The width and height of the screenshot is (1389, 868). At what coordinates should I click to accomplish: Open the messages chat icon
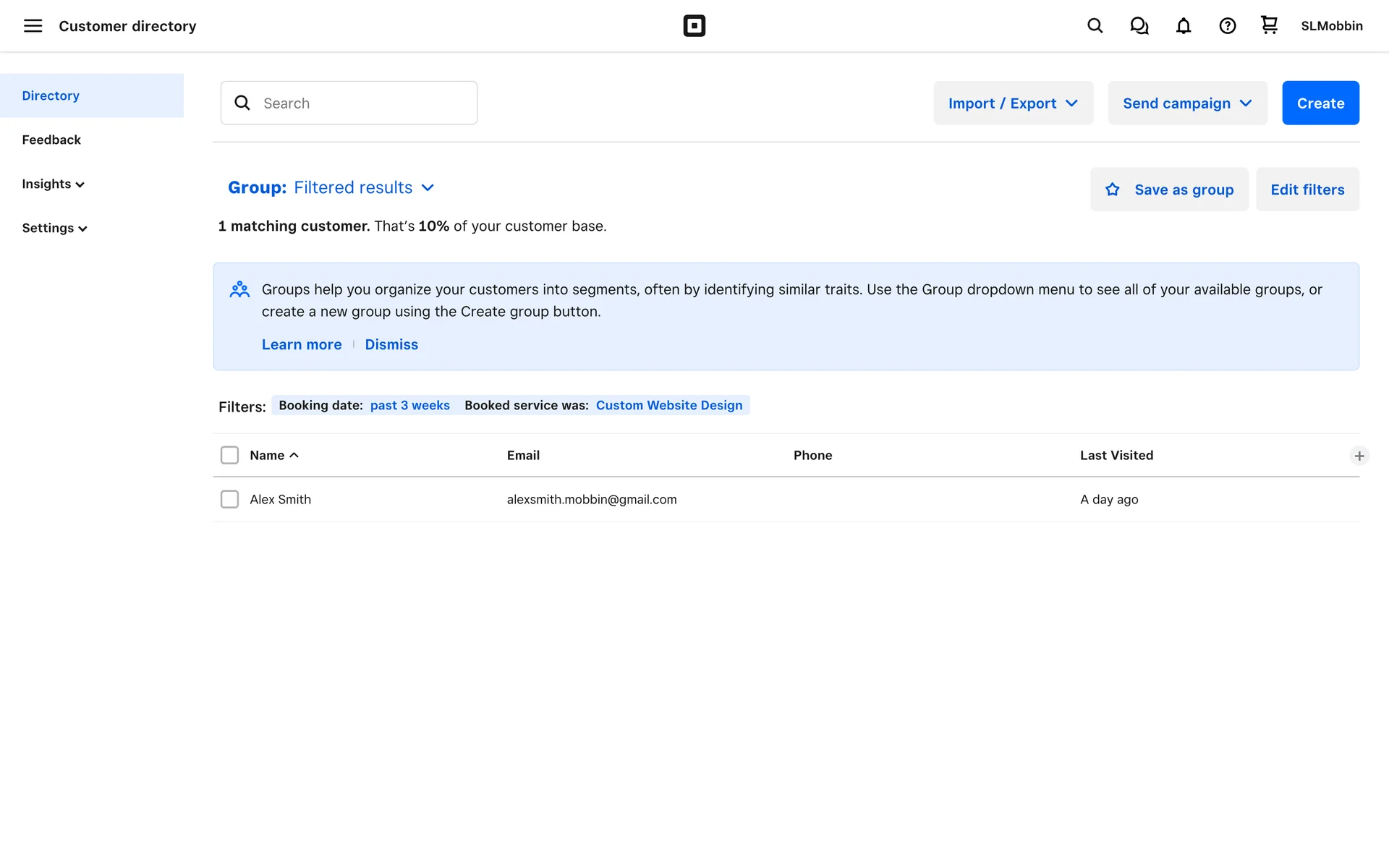[x=1139, y=26]
